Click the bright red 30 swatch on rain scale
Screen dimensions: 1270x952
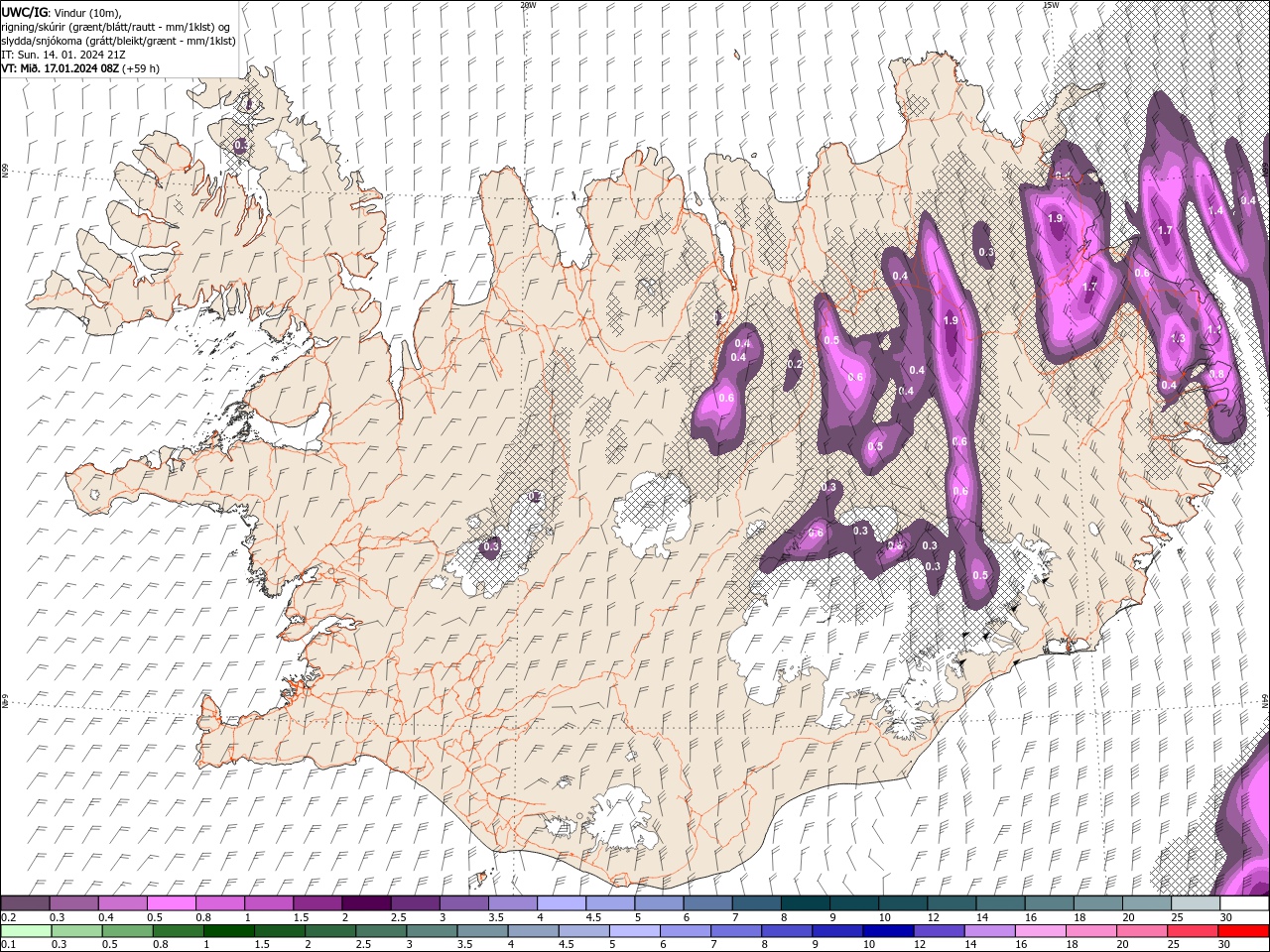(1243, 931)
